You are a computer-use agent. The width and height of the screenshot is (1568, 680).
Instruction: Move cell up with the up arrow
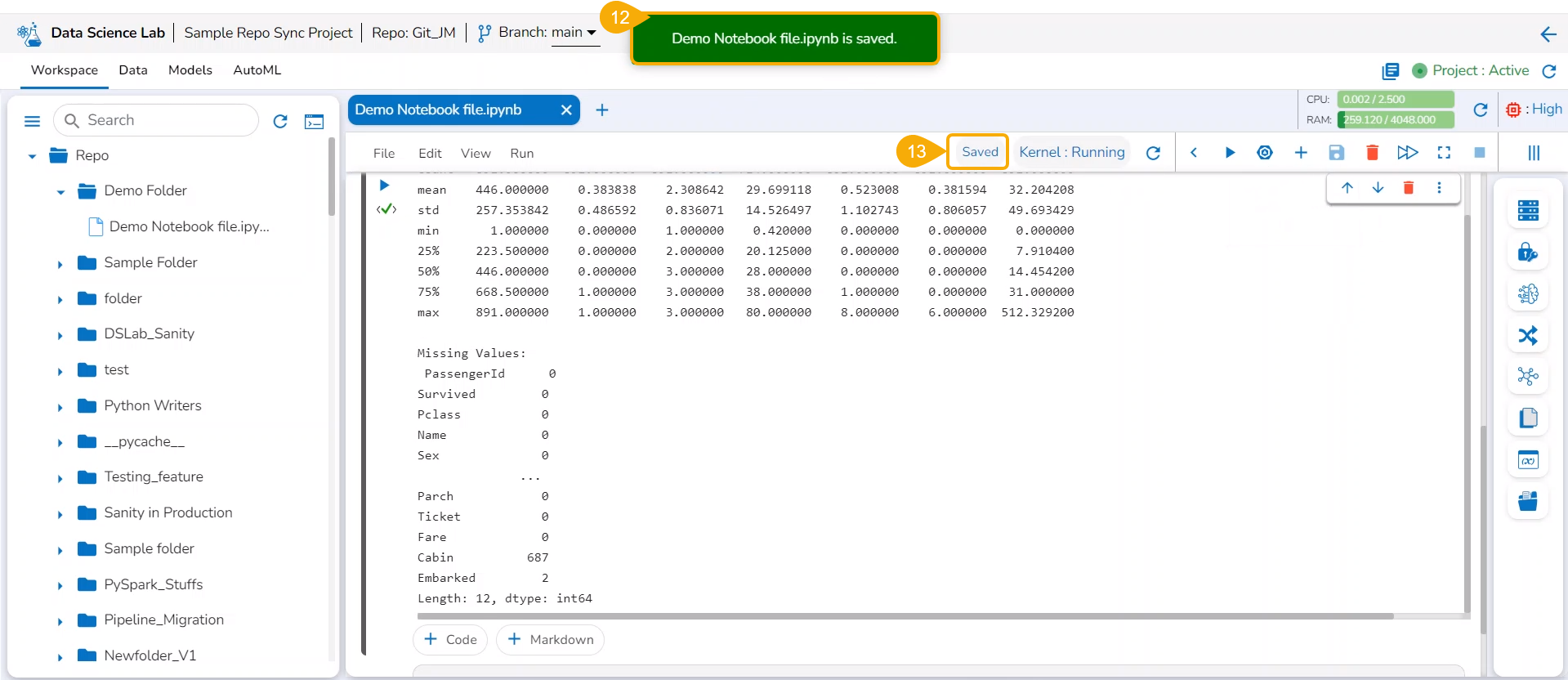coord(1347,188)
